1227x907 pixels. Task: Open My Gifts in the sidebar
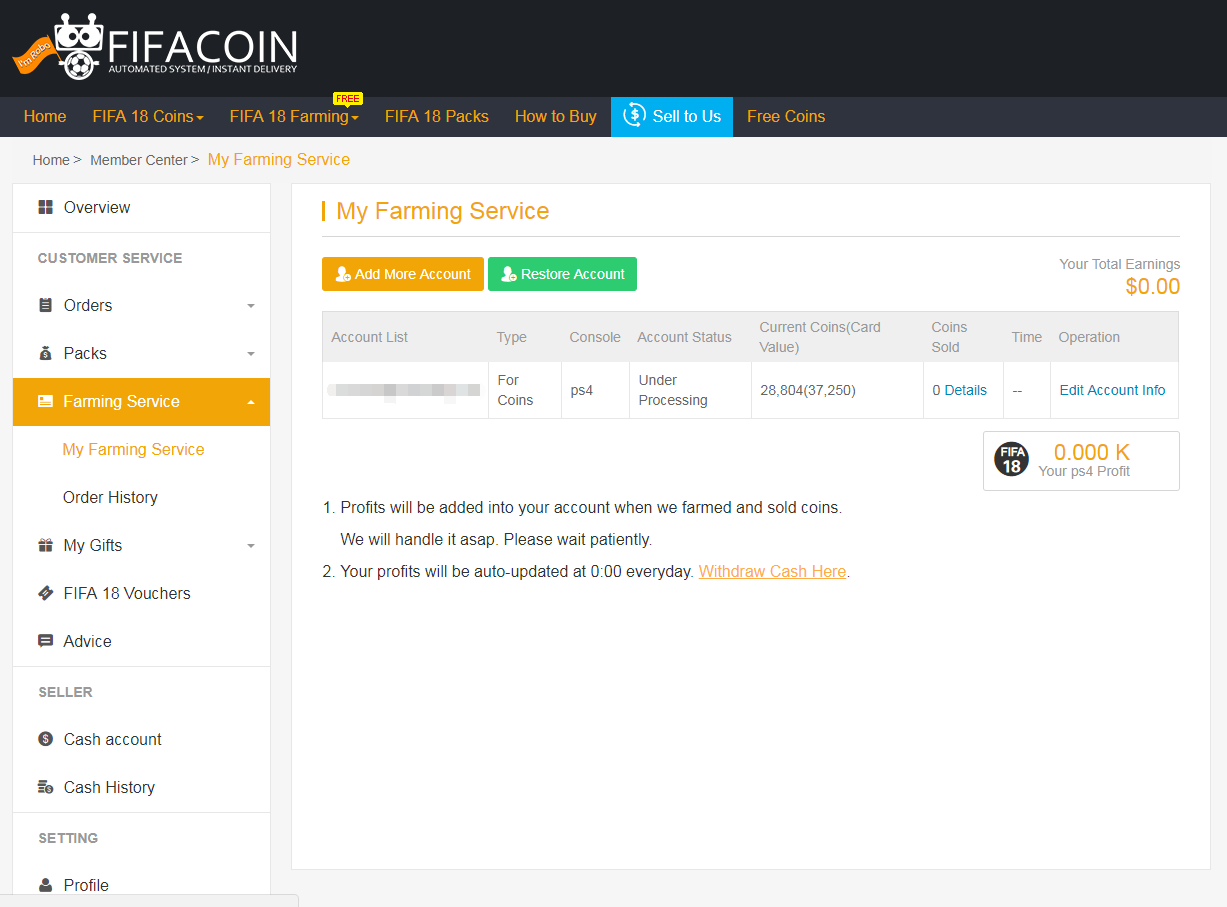pyautogui.click(x=141, y=546)
